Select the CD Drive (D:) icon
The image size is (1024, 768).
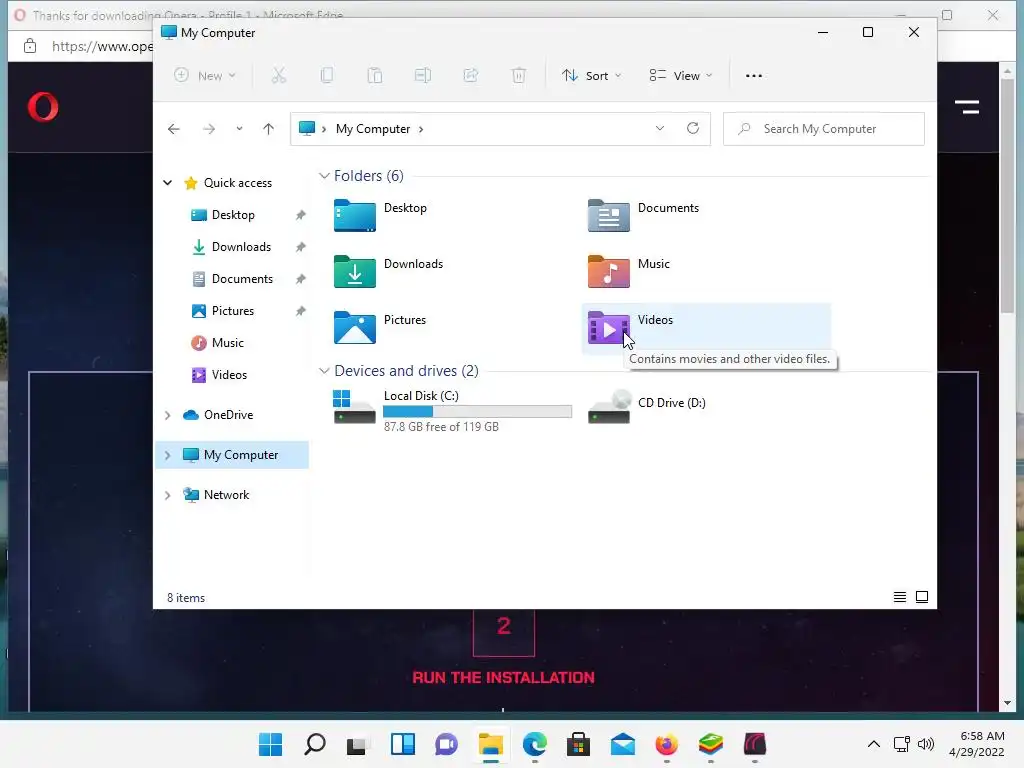point(609,408)
